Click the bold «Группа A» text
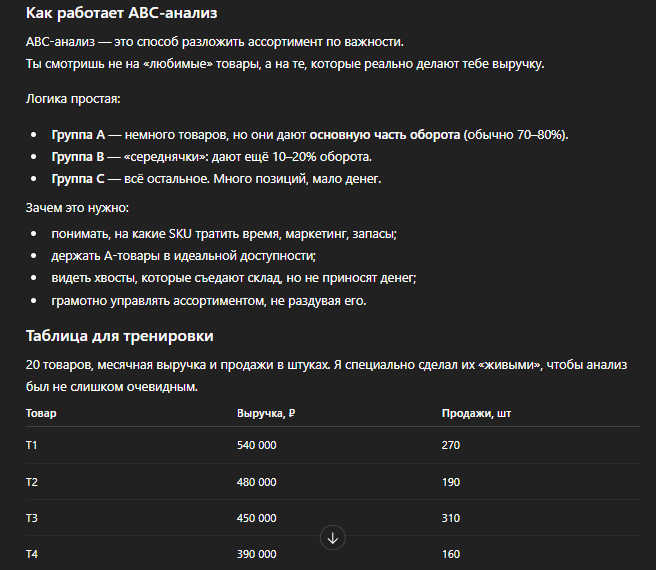Image resolution: width=656 pixels, height=570 pixels. (x=78, y=135)
